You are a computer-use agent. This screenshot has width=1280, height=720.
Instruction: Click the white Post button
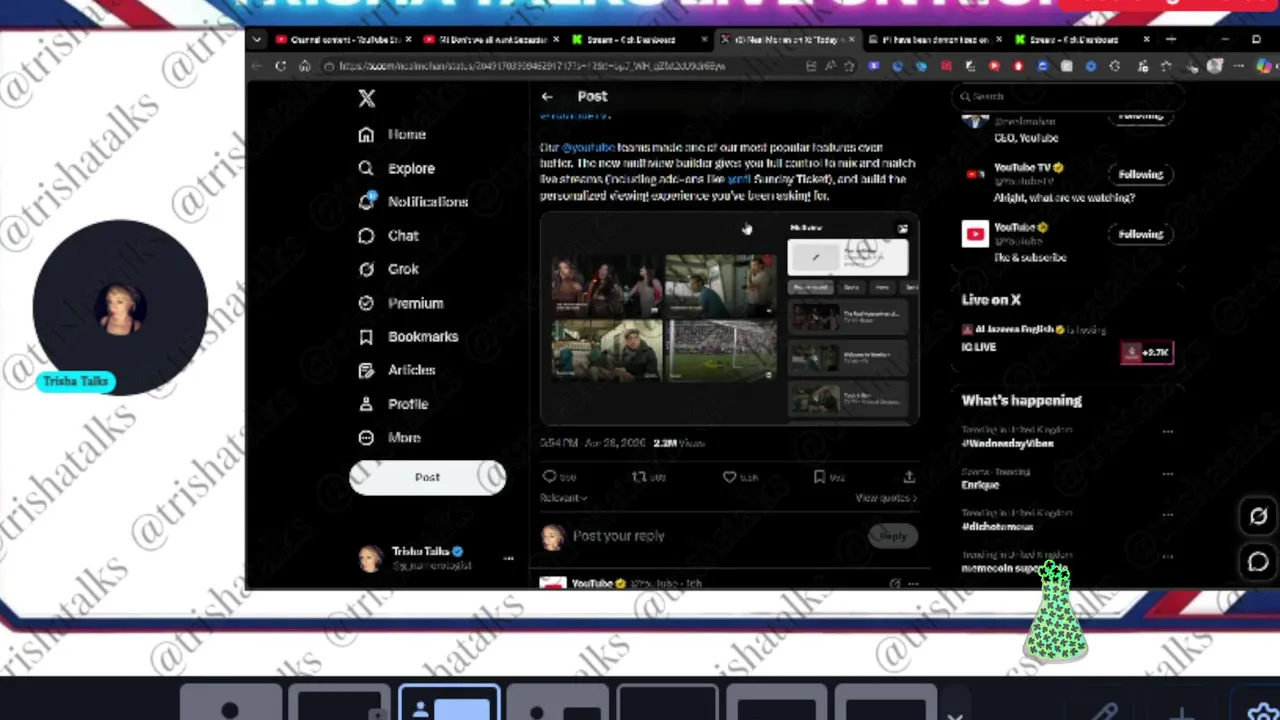(427, 477)
